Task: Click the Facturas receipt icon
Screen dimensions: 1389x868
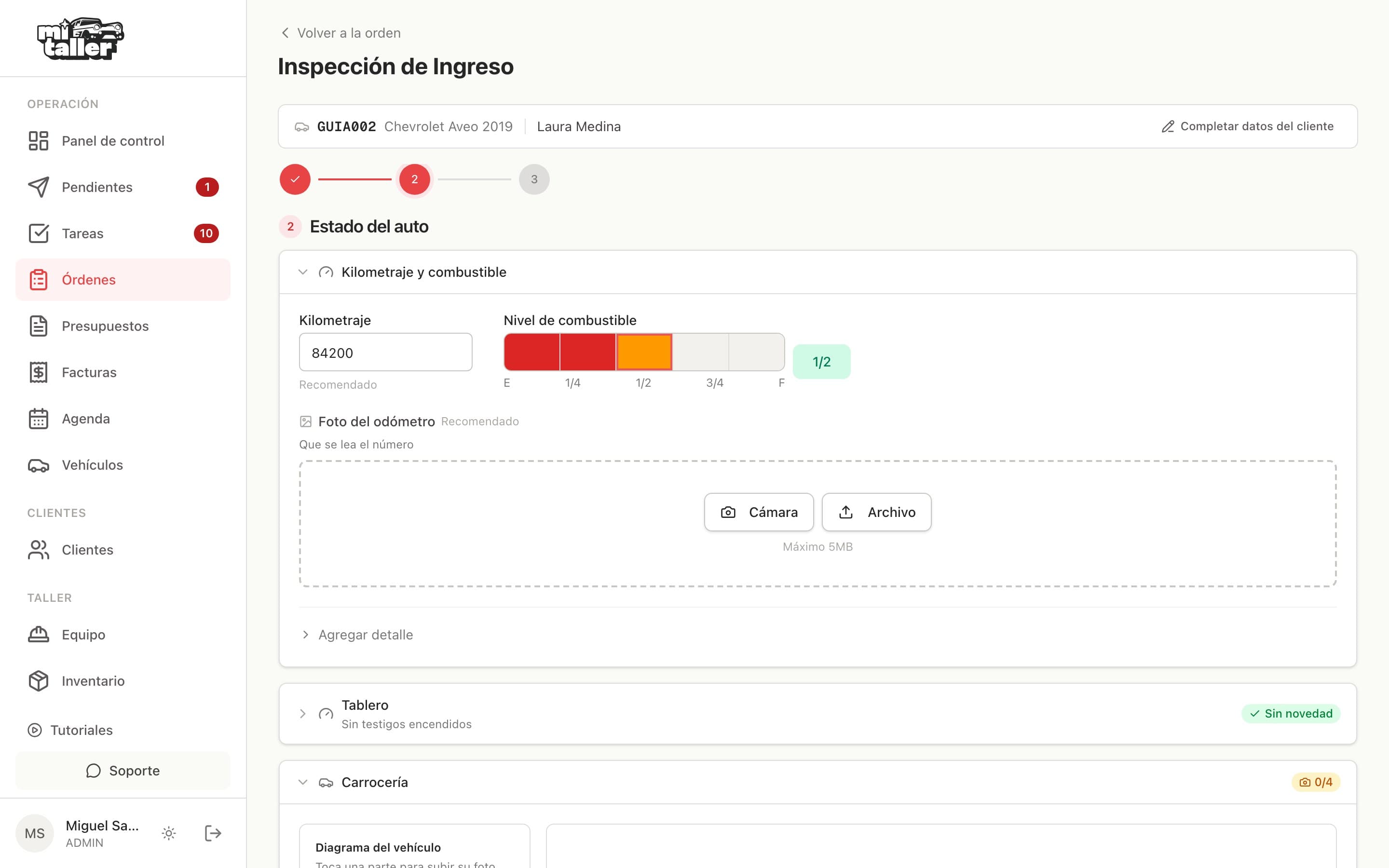Action: (x=39, y=372)
